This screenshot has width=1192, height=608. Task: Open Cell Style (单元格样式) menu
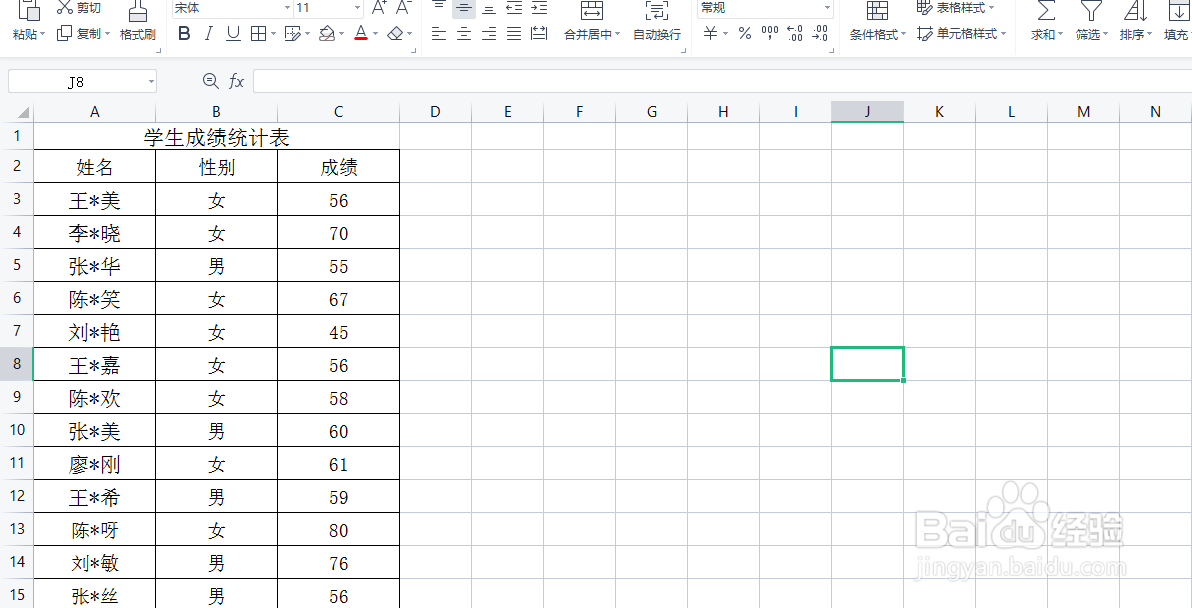[x=961, y=33]
